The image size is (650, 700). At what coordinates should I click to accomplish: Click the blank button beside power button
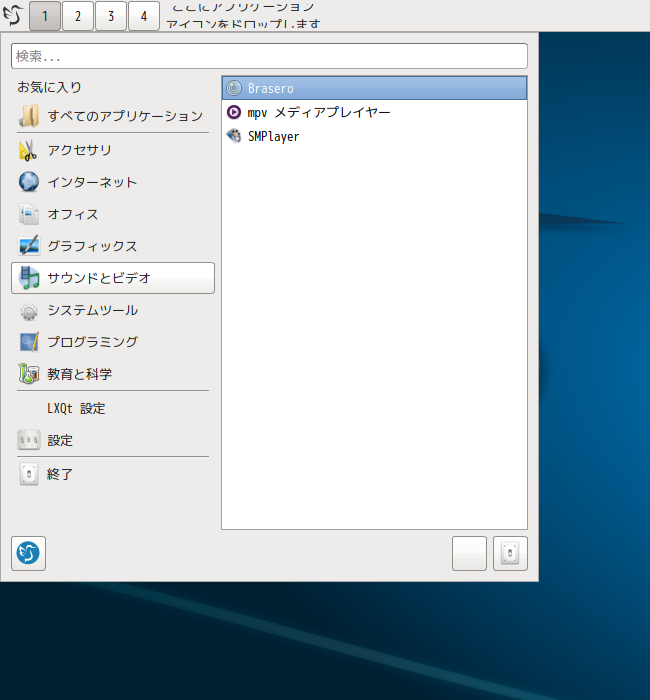tap(469, 554)
